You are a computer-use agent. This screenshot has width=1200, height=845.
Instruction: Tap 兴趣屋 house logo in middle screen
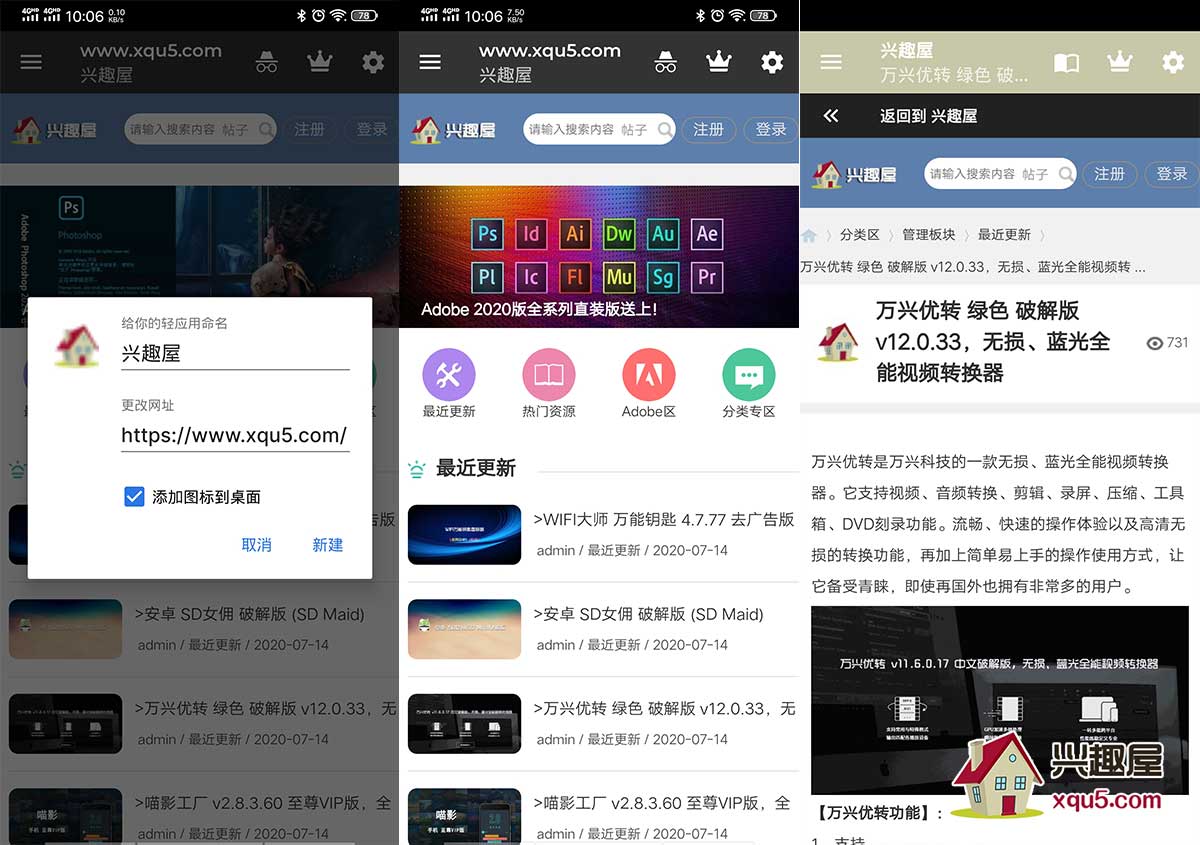454,130
